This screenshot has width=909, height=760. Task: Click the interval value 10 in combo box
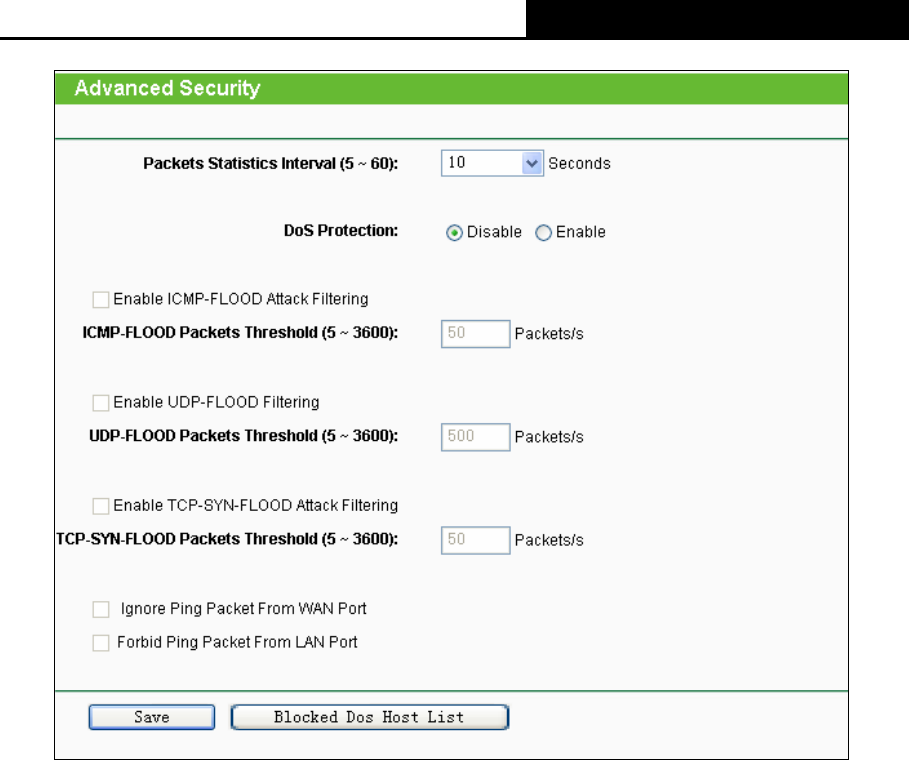click(x=457, y=163)
